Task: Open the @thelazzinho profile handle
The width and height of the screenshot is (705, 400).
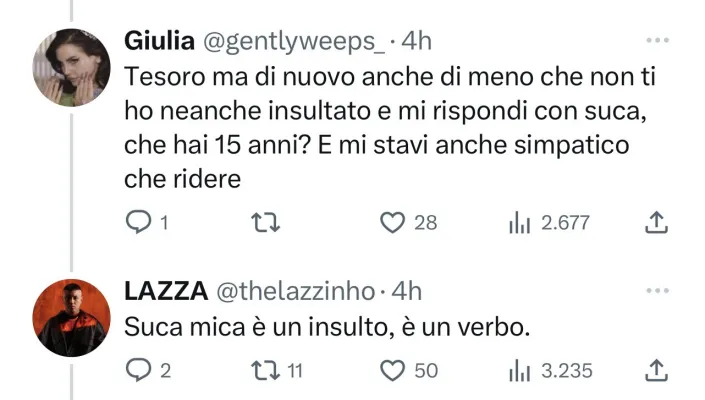Action: (293, 291)
